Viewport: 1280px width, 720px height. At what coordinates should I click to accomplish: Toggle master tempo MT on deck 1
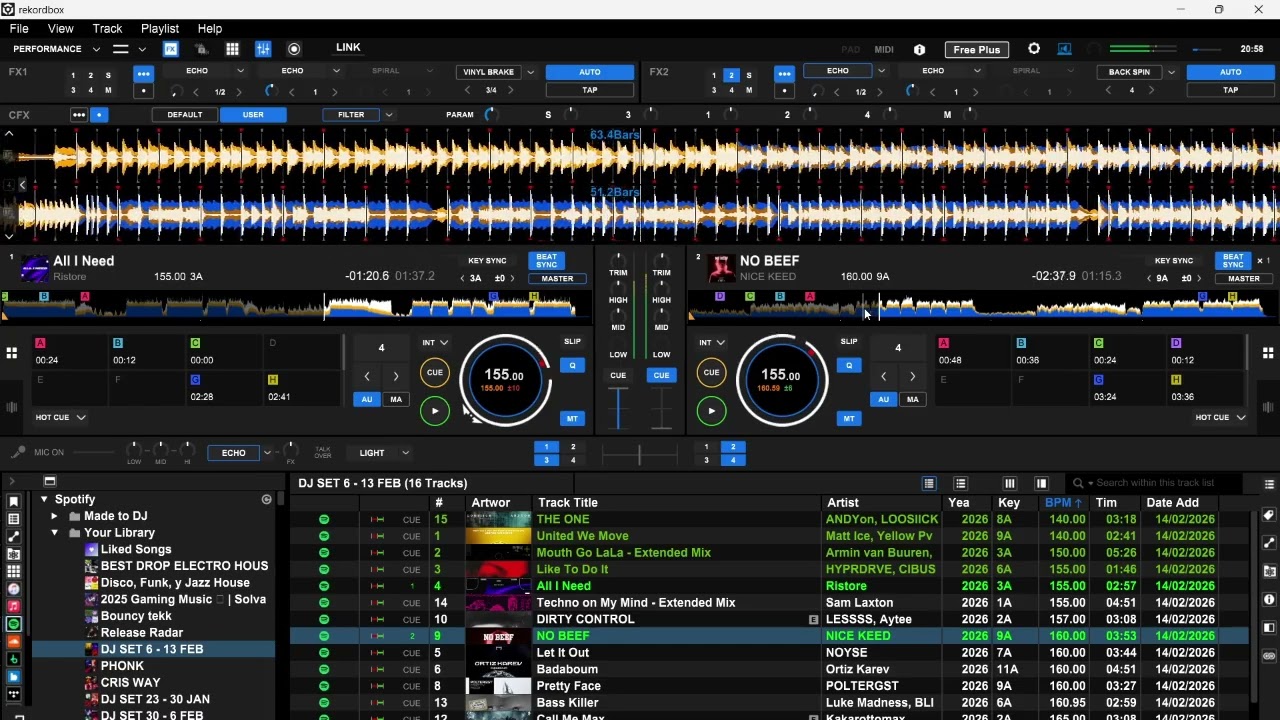572,419
